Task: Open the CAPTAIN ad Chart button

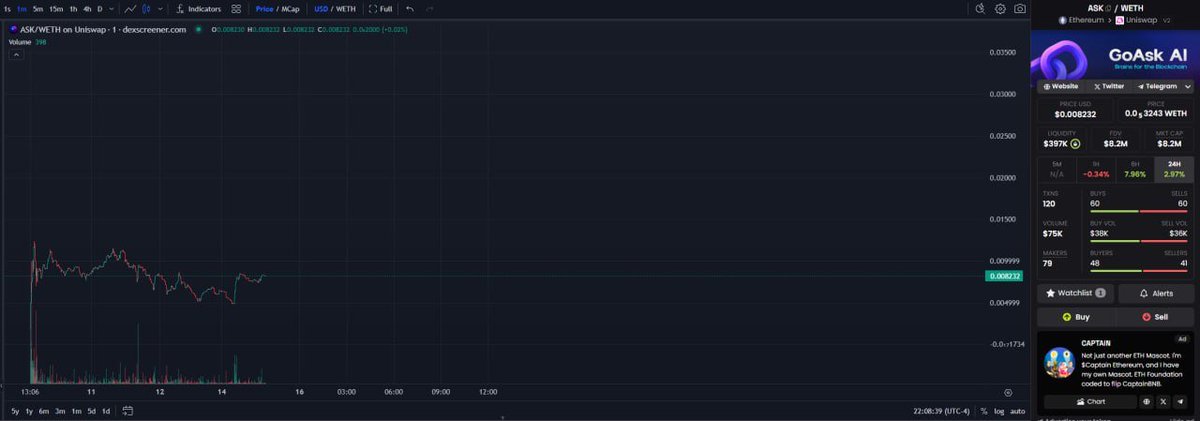Action: click(x=1090, y=401)
